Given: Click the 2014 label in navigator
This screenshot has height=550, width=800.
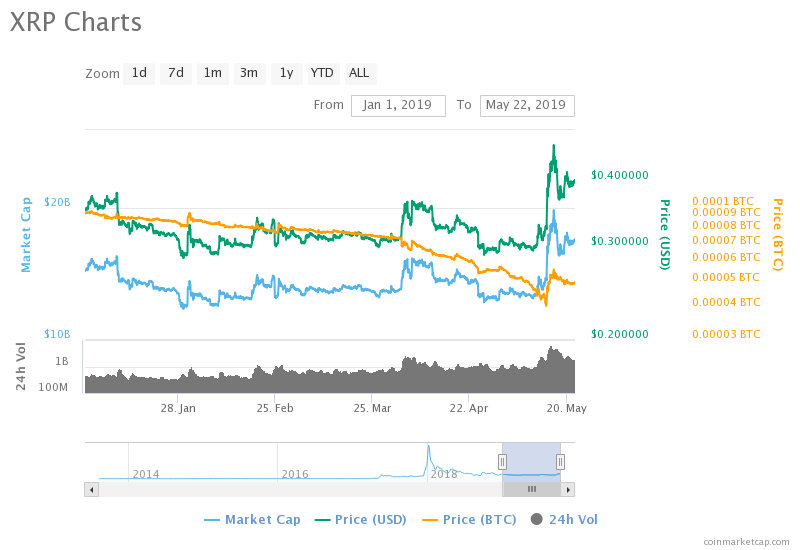Looking at the screenshot, I should click(x=146, y=474).
